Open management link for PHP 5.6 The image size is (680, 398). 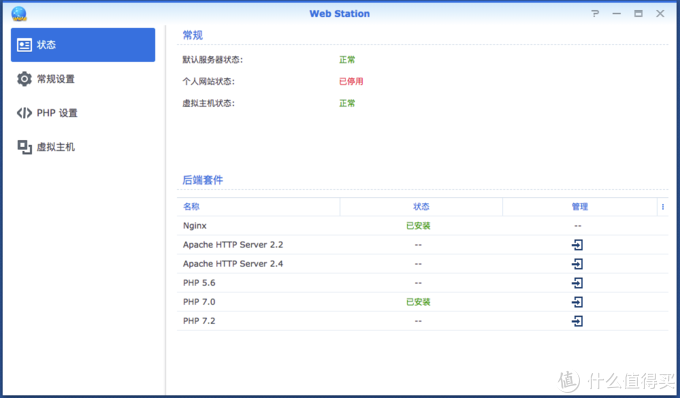(577, 283)
